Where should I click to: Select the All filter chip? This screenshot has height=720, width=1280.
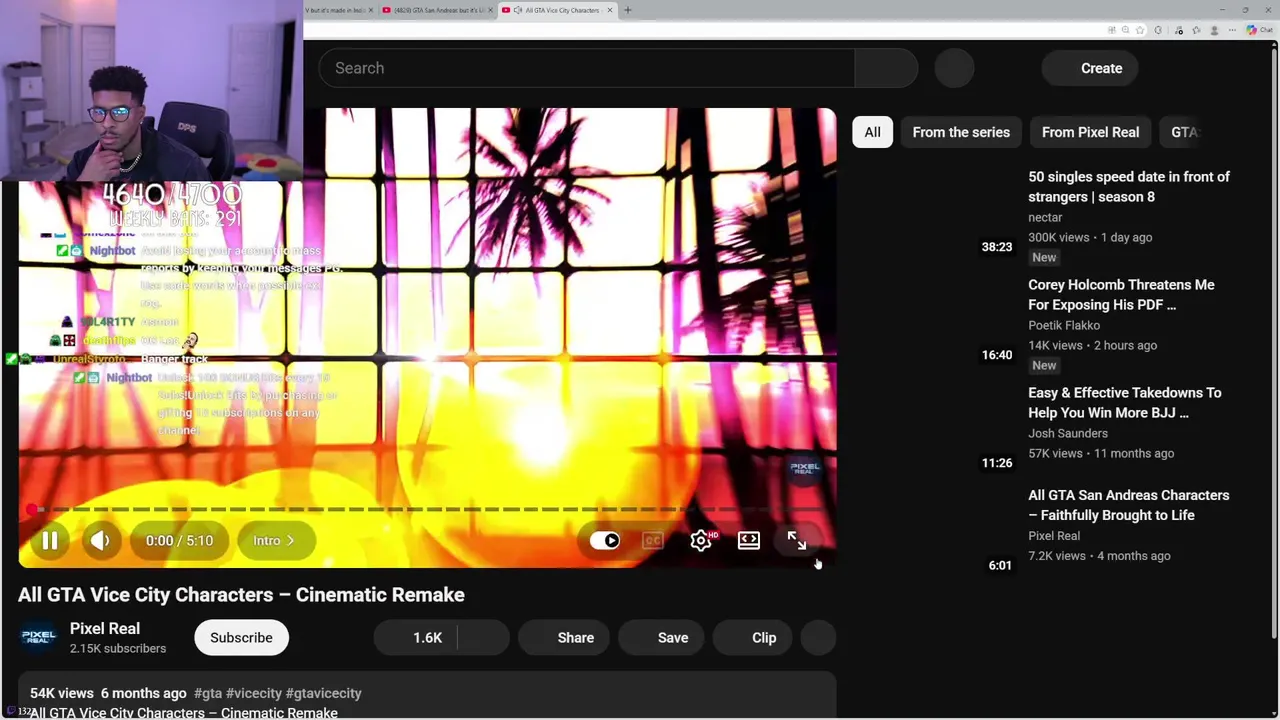(872, 132)
